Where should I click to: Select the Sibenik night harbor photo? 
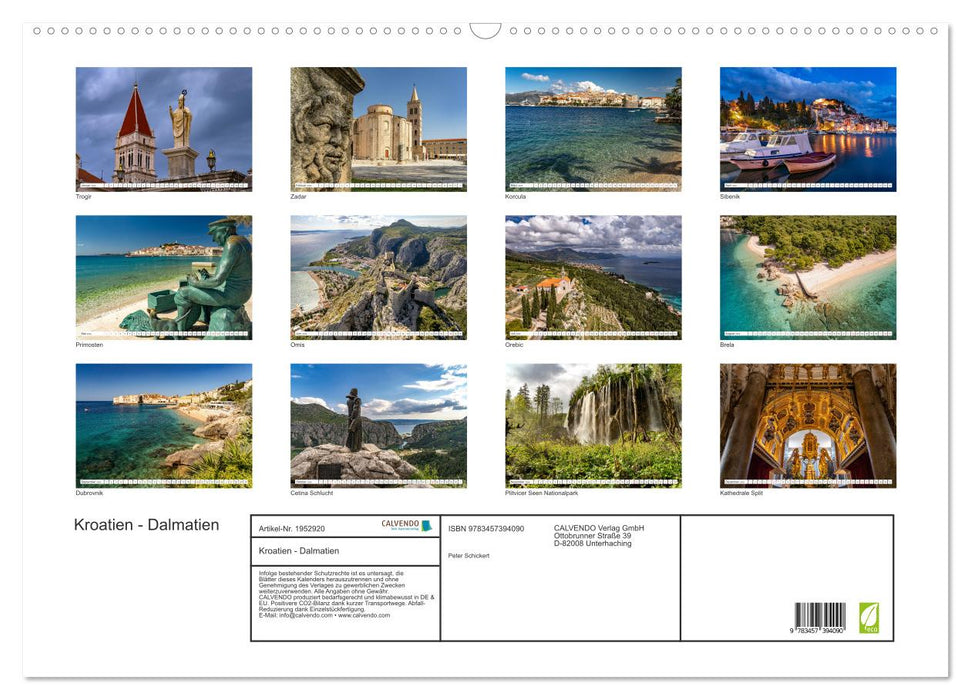[x=808, y=128]
